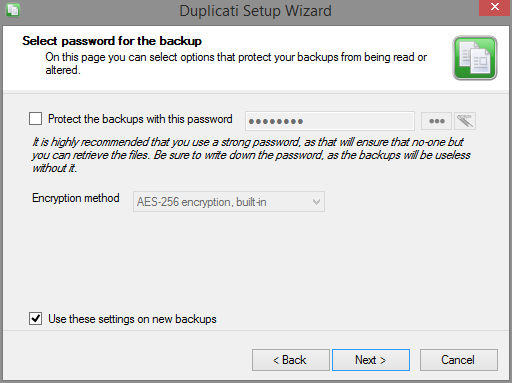Click the italic strong password recommendation text

[x=251, y=155]
